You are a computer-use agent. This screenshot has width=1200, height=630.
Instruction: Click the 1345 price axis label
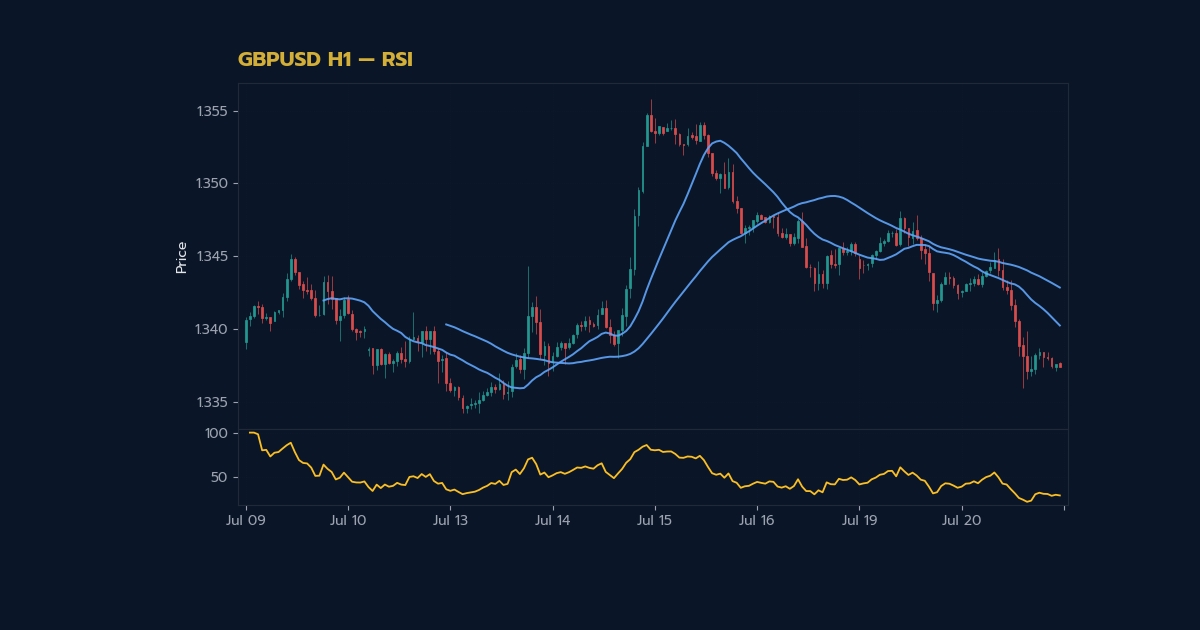tap(211, 257)
